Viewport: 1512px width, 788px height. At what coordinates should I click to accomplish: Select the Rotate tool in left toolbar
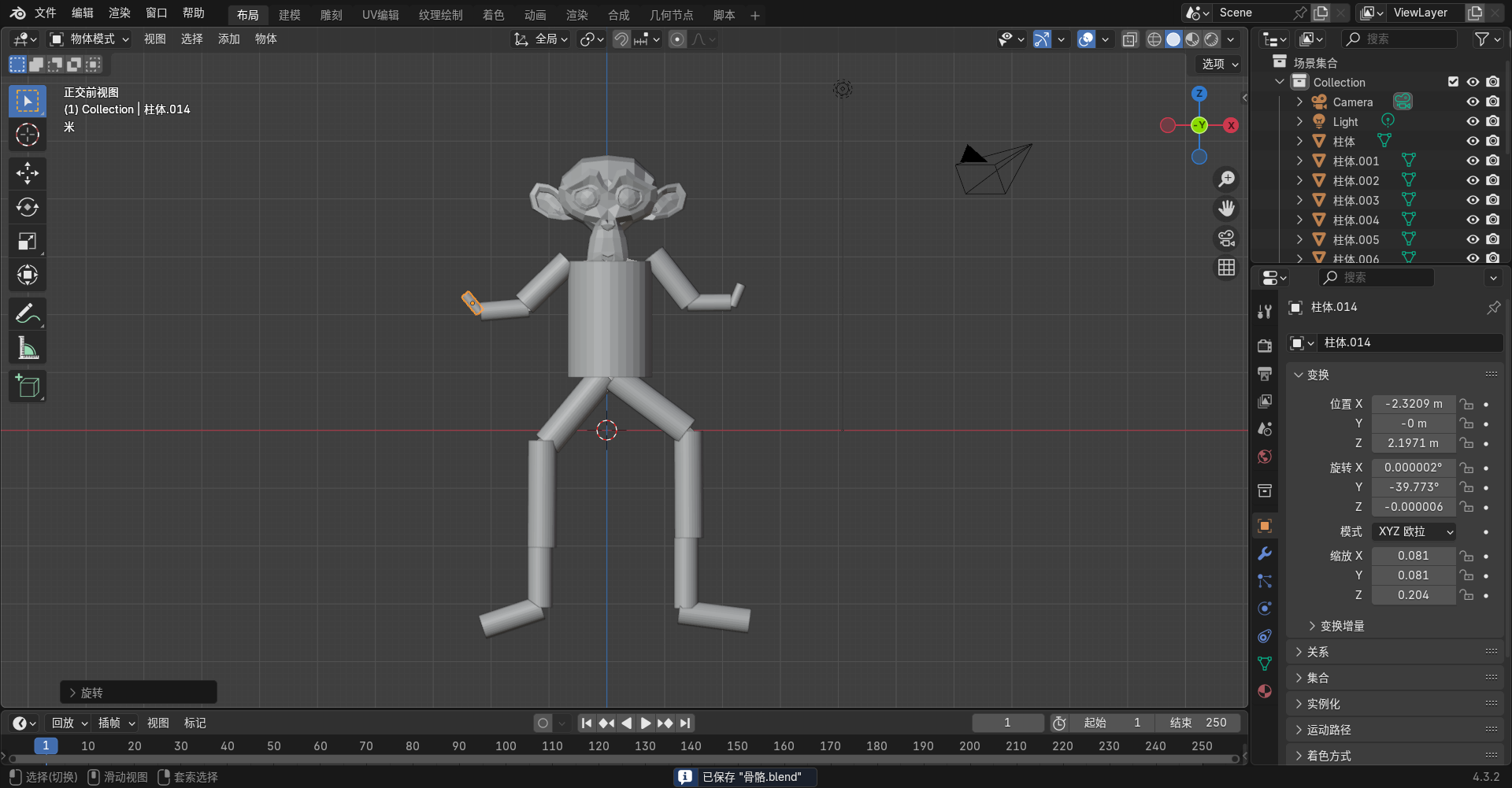pyautogui.click(x=28, y=207)
